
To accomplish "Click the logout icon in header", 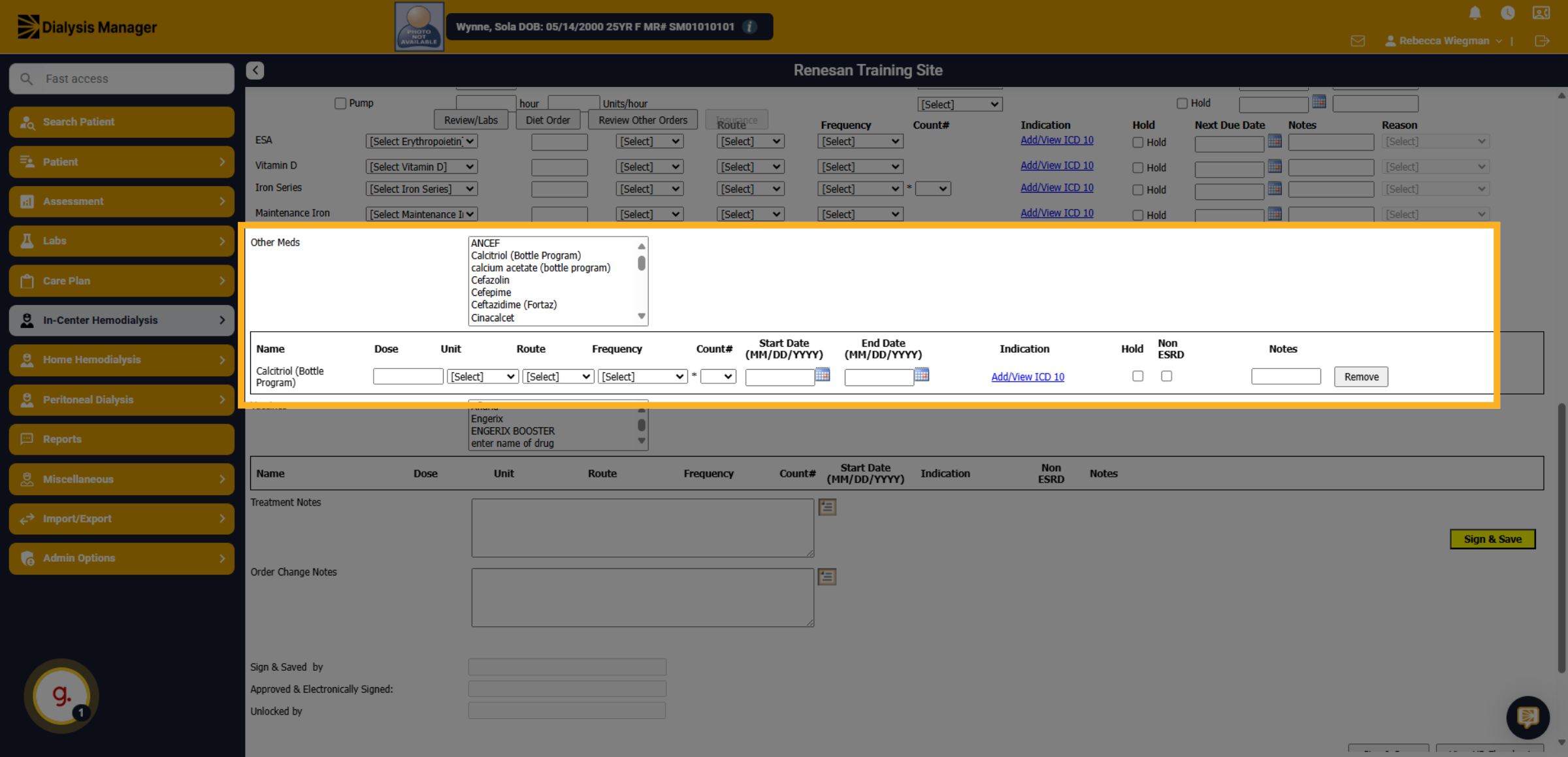I will [x=1542, y=41].
